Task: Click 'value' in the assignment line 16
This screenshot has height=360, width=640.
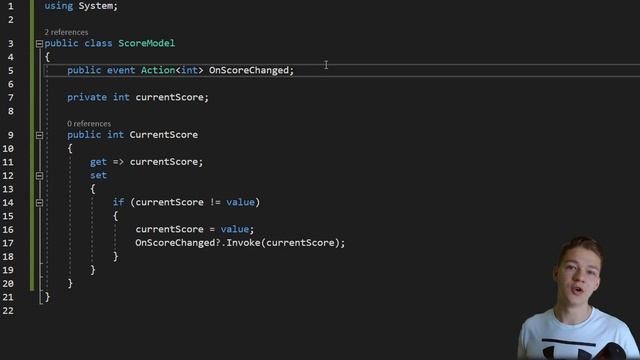Action: click(235, 229)
